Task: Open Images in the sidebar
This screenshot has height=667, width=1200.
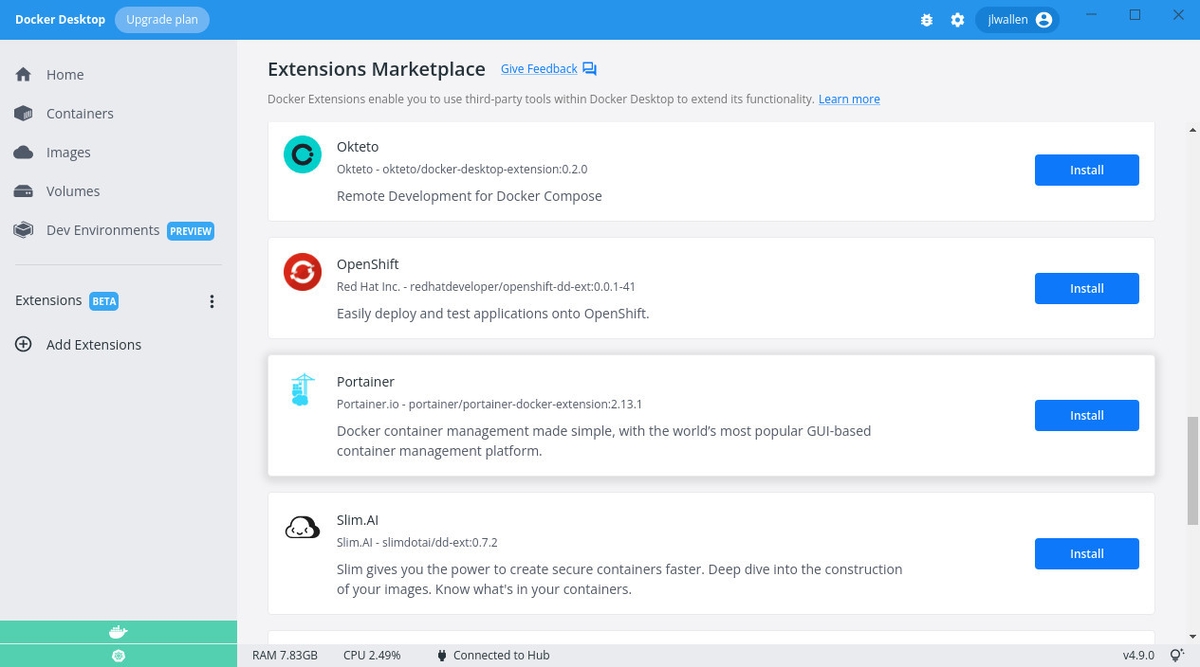Action: (68, 153)
